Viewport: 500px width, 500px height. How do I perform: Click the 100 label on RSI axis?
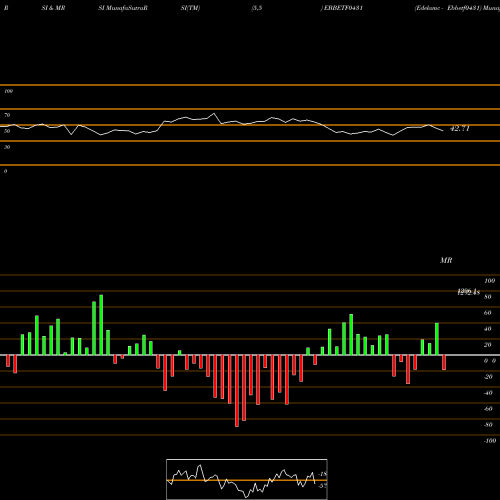coord(8,91)
